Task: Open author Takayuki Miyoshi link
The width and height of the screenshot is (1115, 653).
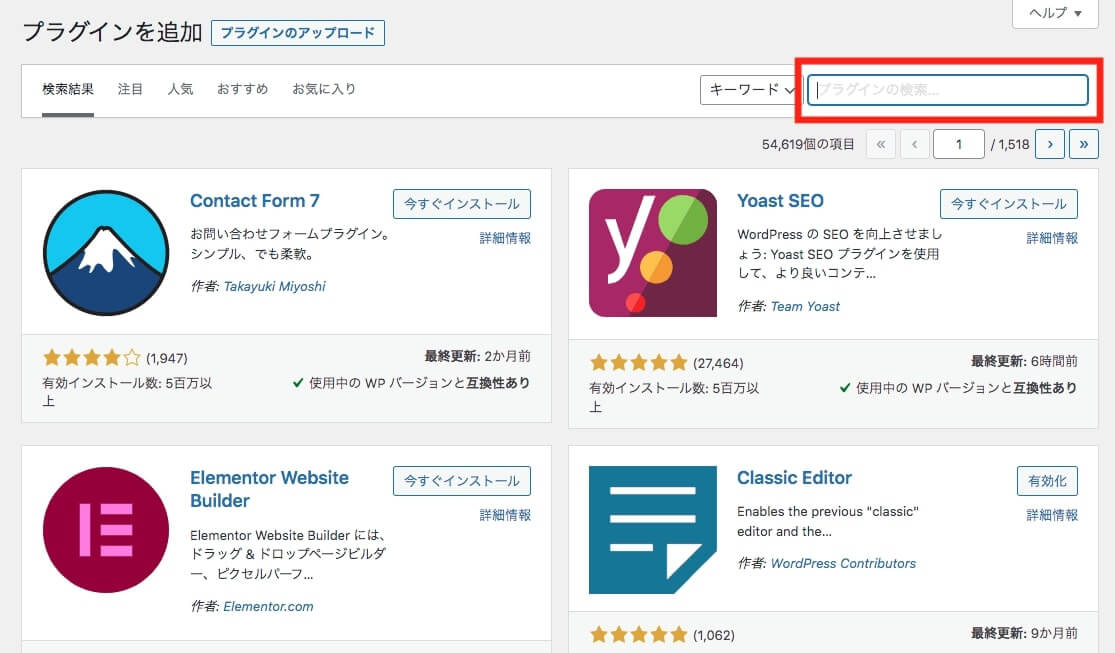Action: pyautogui.click(x=274, y=287)
